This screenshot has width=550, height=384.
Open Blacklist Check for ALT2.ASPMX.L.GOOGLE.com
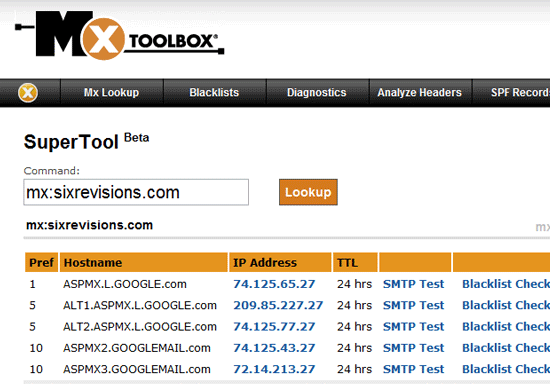506,327
